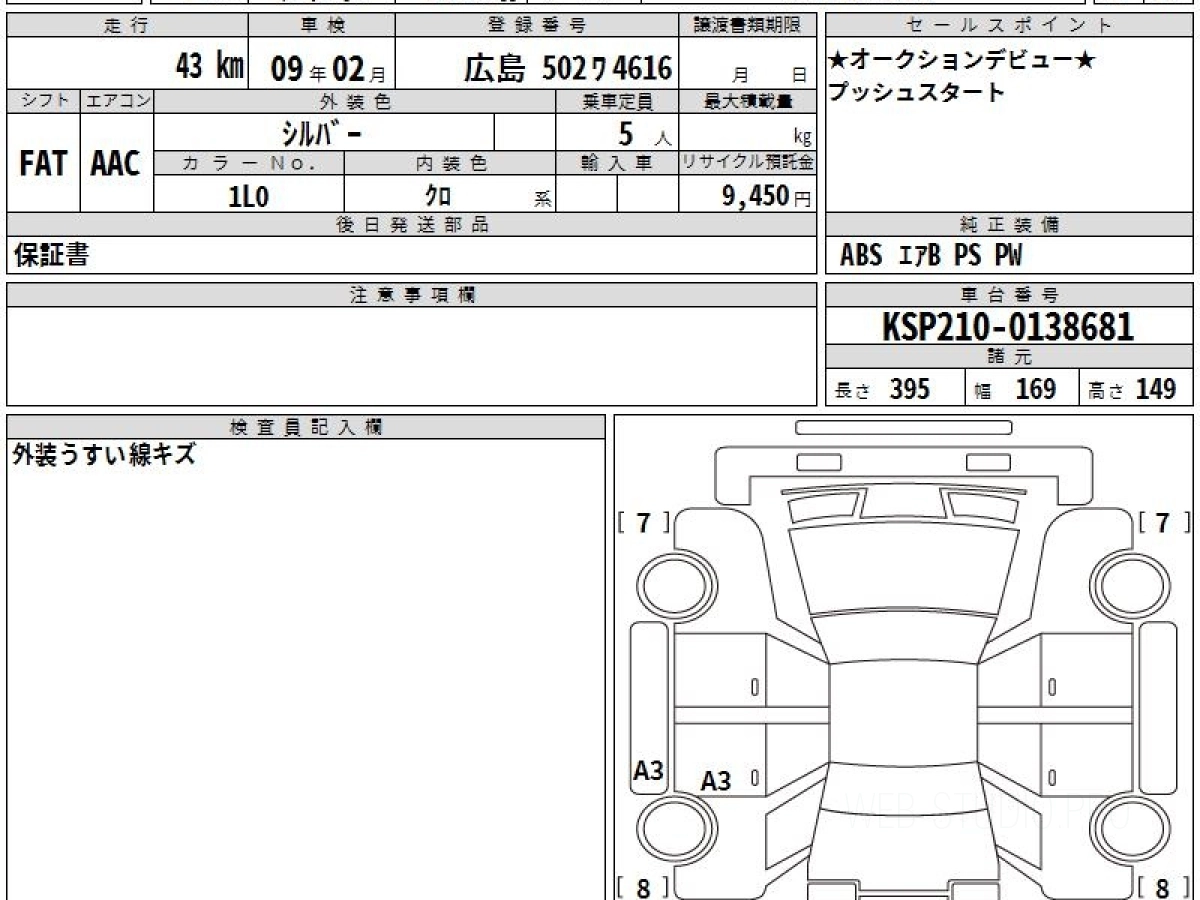Select recycle deposit 9,450円

coord(766,196)
